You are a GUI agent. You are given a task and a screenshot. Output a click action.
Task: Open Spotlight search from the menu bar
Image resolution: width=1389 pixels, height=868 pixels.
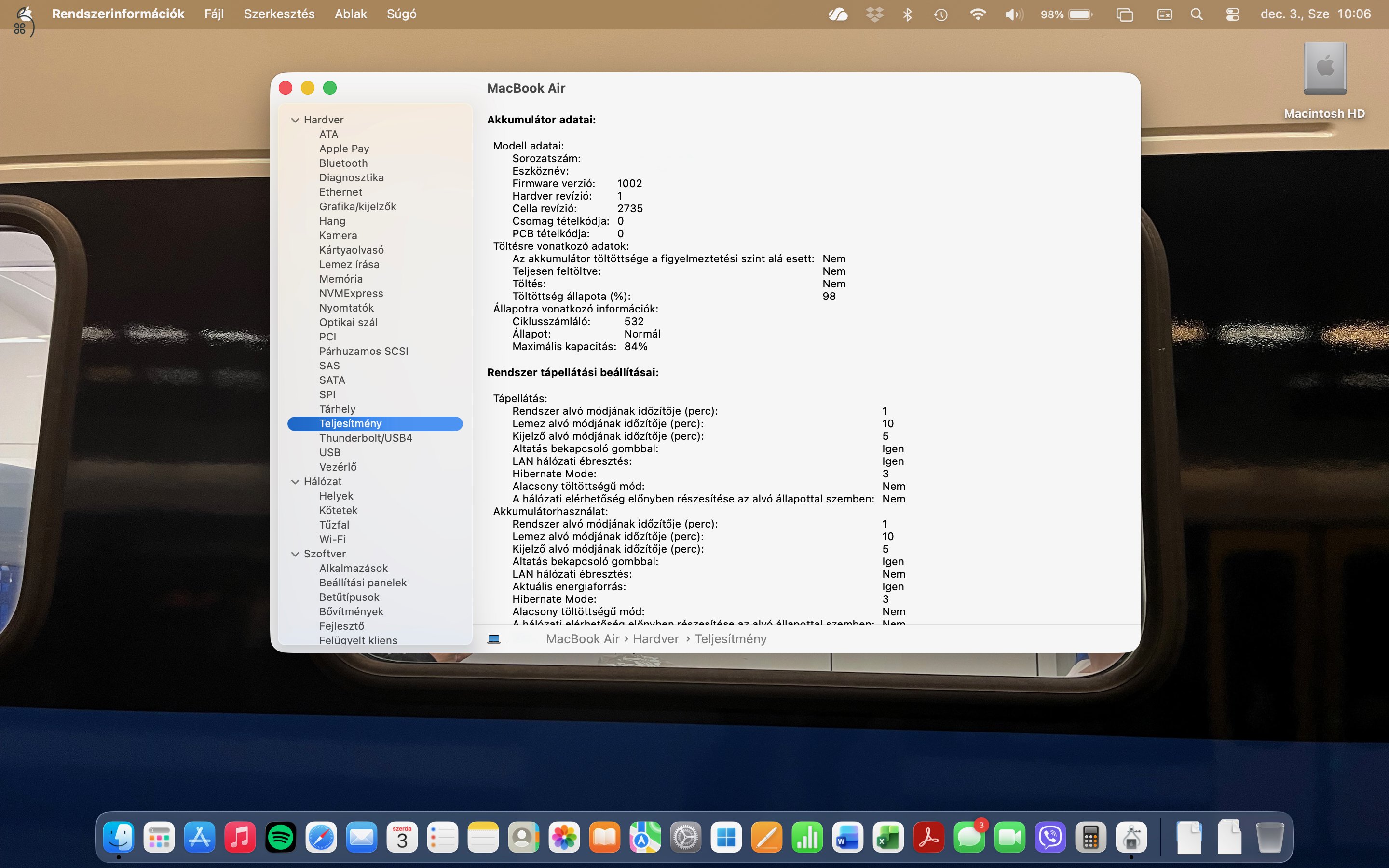(1197, 14)
